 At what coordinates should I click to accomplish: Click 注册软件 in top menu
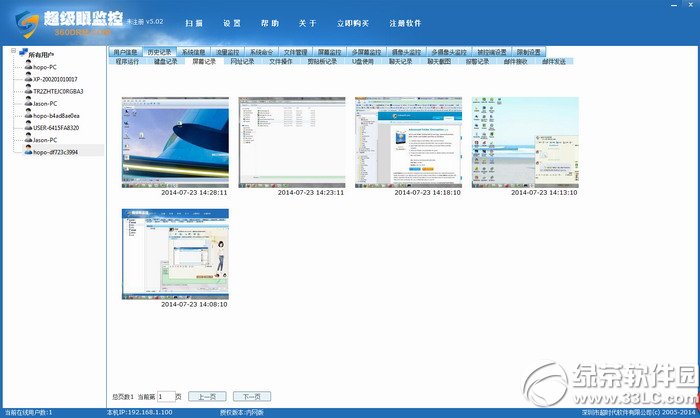[405, 23]
